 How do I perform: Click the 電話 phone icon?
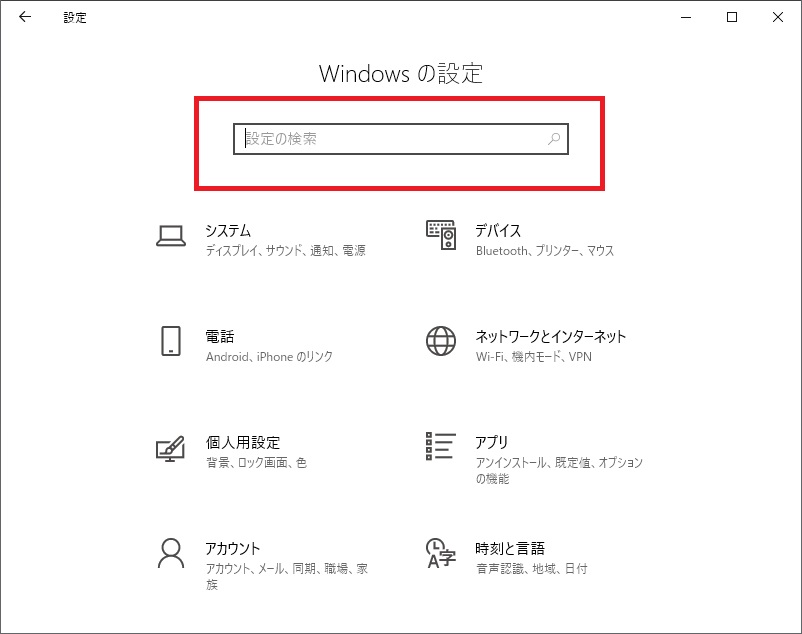tap(171, 341)
